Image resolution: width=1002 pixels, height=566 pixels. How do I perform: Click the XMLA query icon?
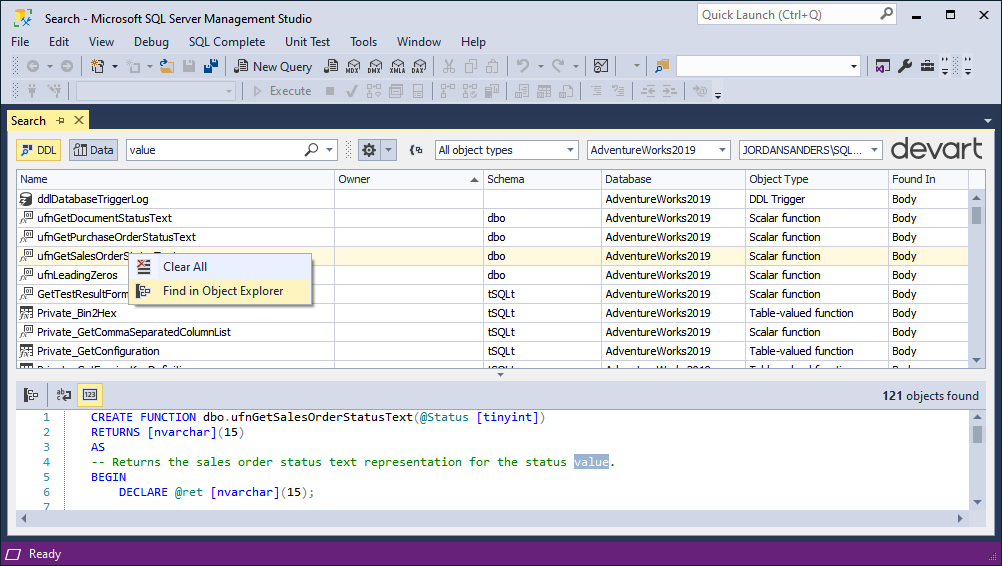click(397, 66)
